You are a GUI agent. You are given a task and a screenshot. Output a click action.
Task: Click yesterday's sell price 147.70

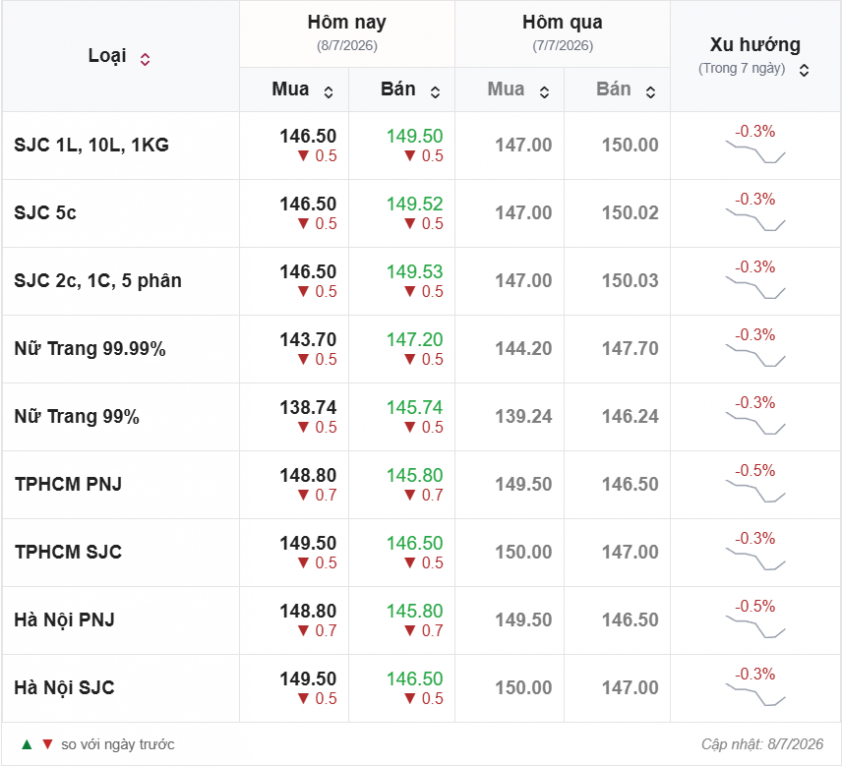click(630, 349)
